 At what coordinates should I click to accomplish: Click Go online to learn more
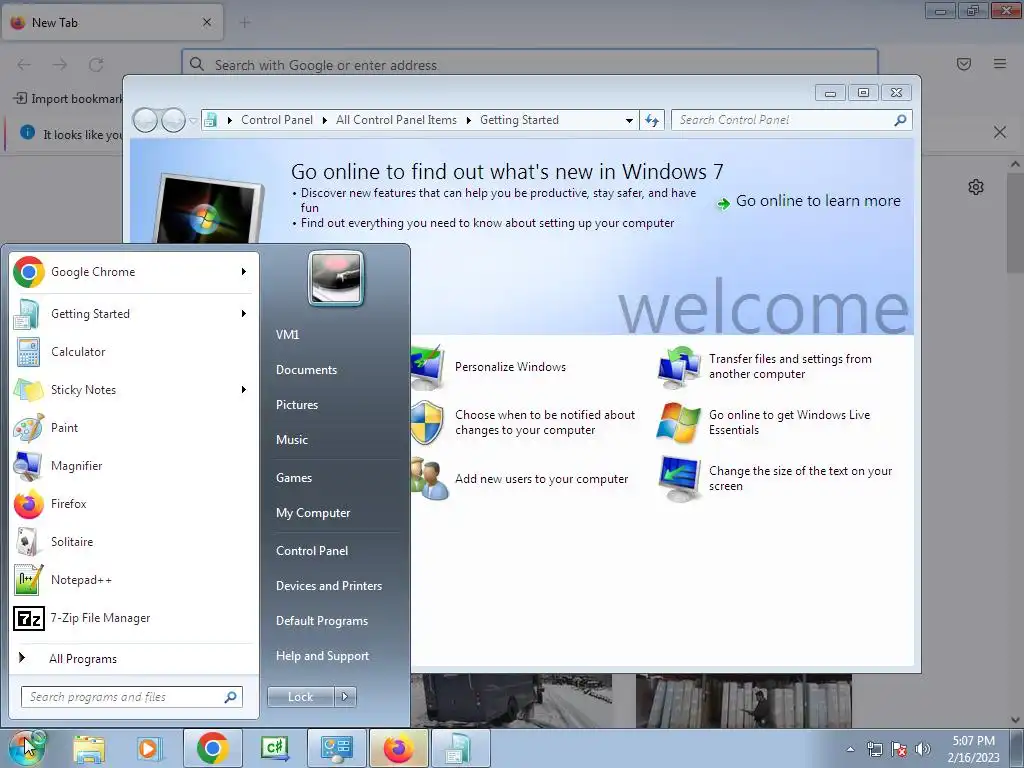808,201
